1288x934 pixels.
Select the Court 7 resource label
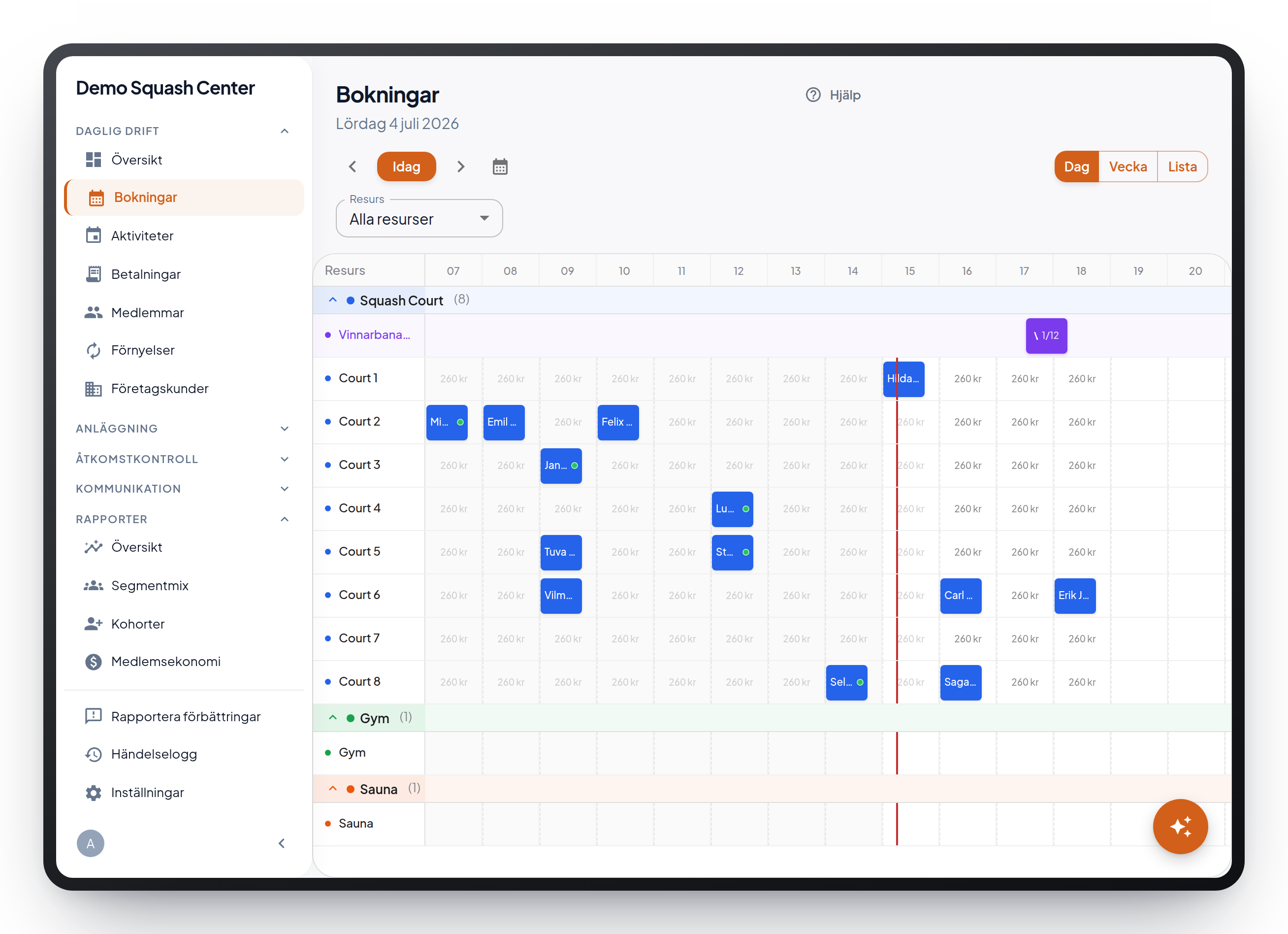(x=359, y=638)
